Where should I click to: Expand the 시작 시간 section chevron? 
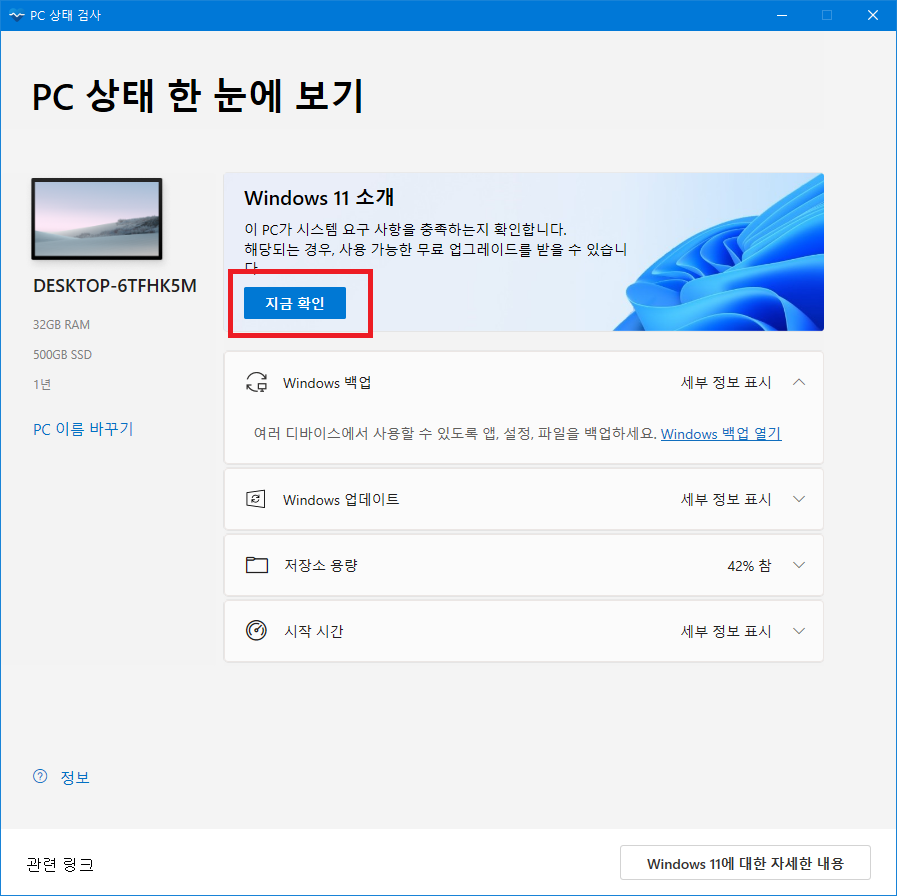coord(799,631)
